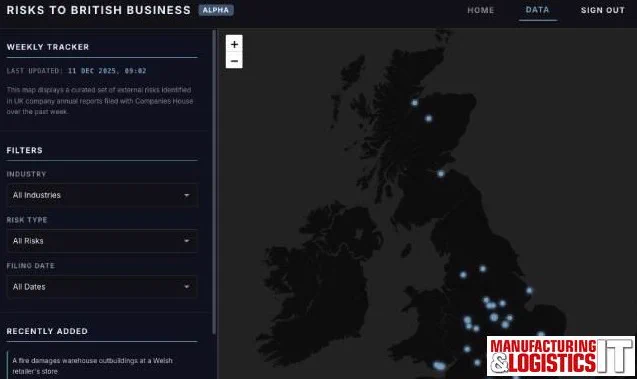The width and height of the screenshot is (637, 379).
Task: Click the last updated timestamp 11 Dec 2025
Action: point(107,71)
